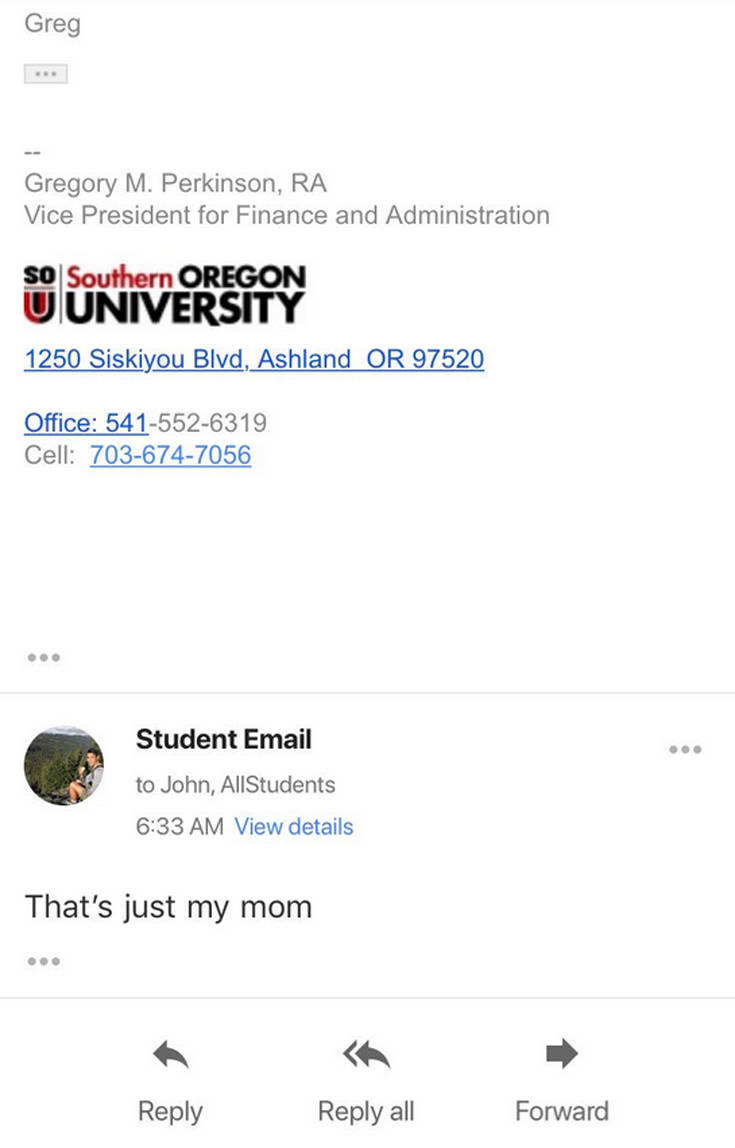Tap the Office: 541 phone link
735x1148 pixels.
point(86,423)
